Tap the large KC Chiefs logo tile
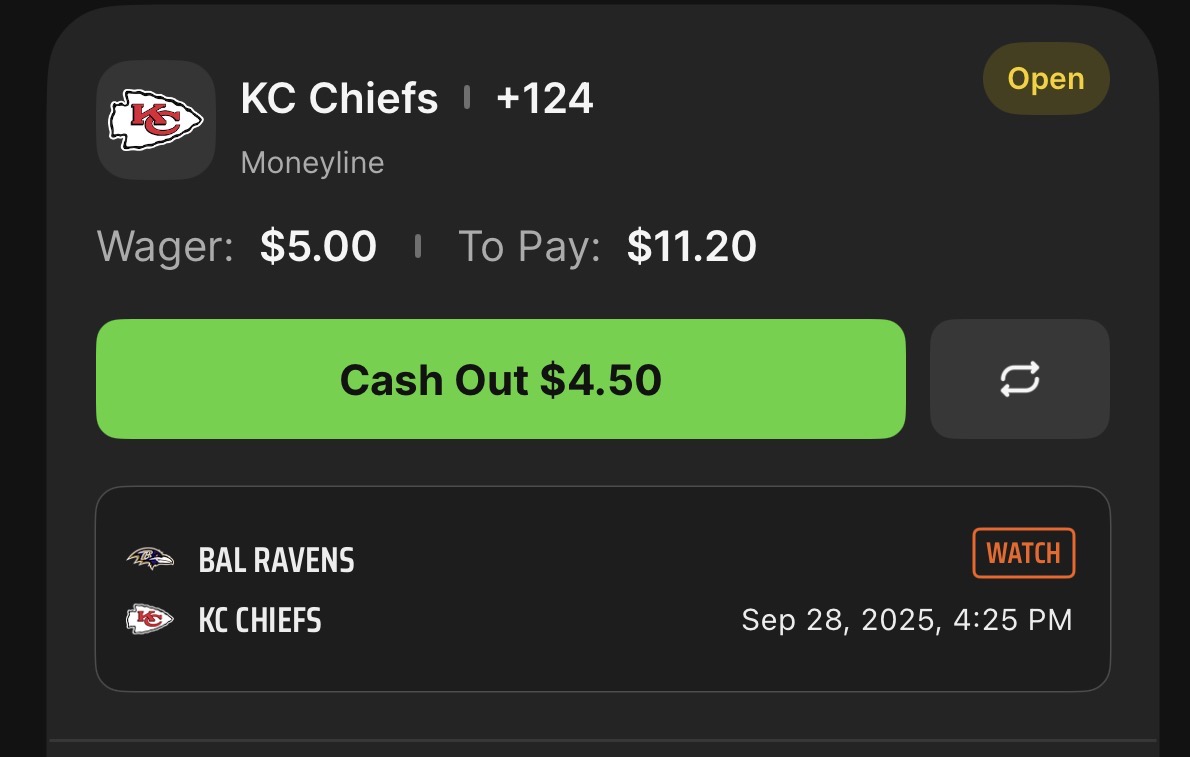Viewport: 1190px width, 757px height. click(x=156, y=120)
